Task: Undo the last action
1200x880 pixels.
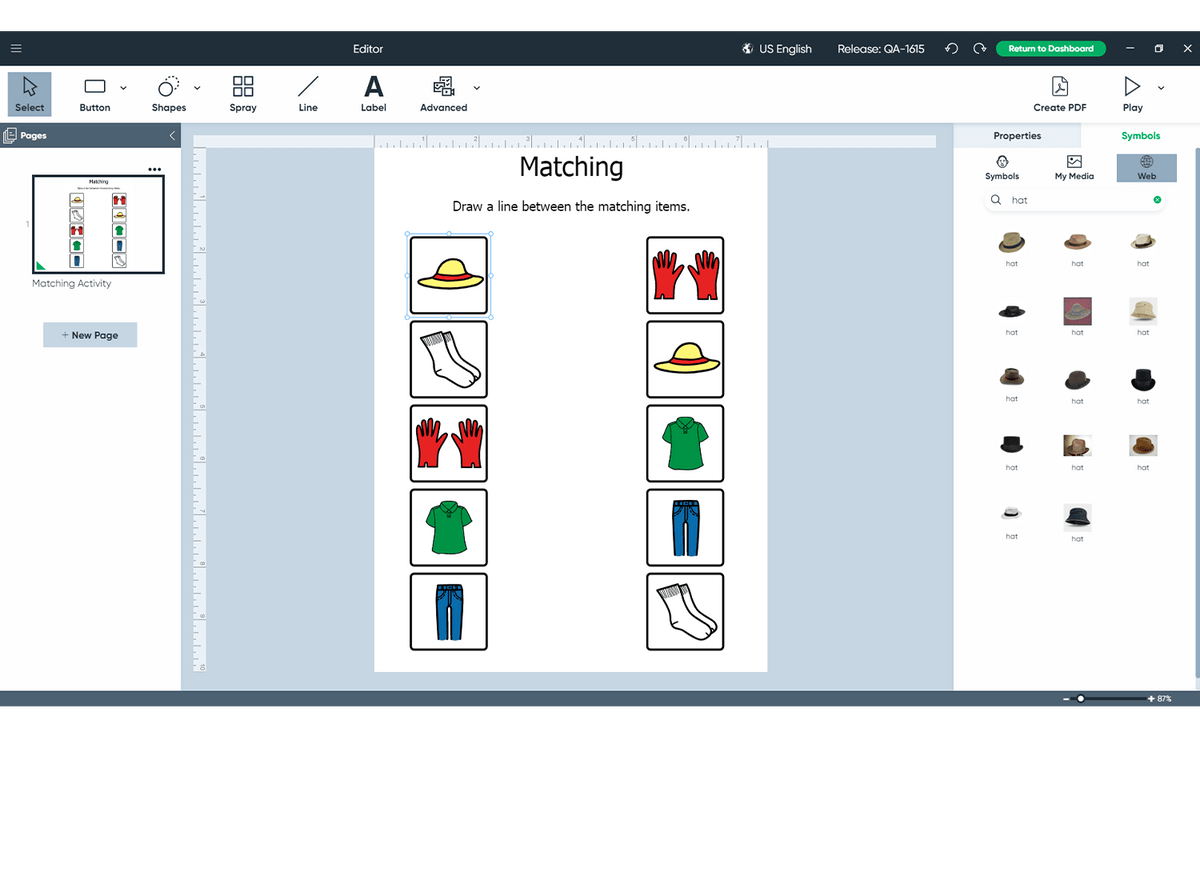Action: click(951, 48)
